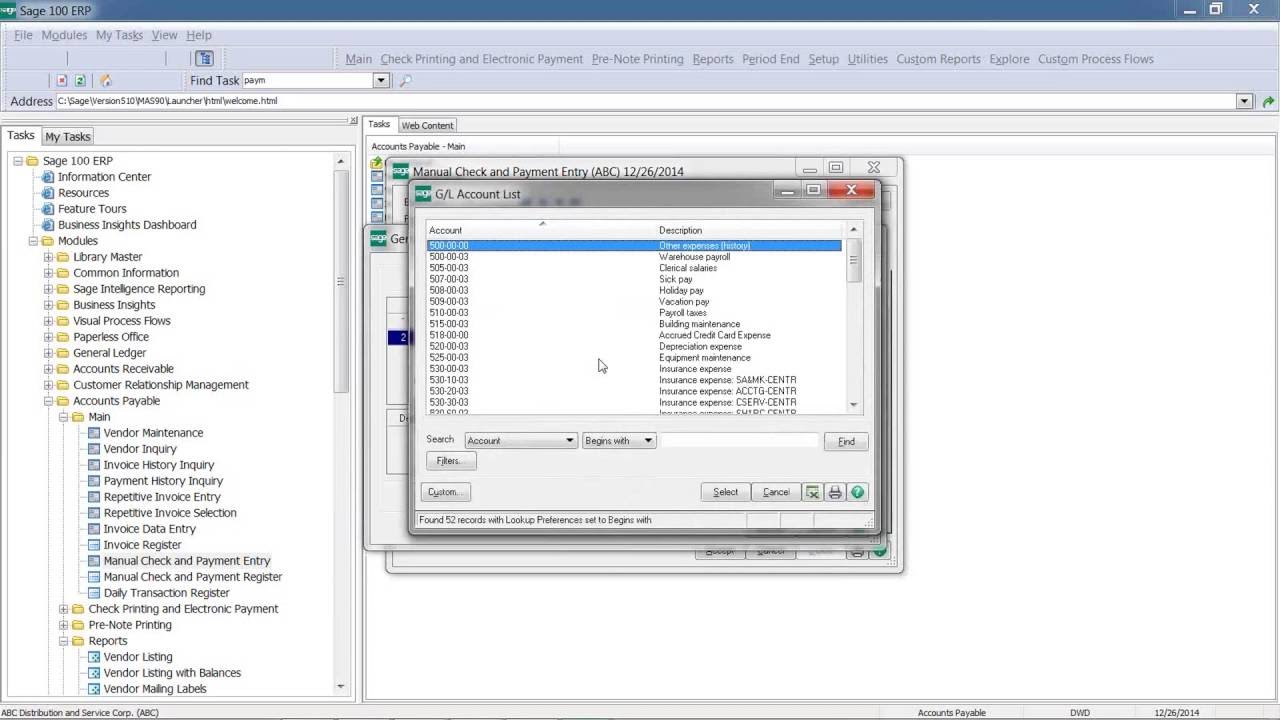The width and height of the screenshot is (1280, 720).
Task: Expand the Find Task history dropdown
Action: pos(381,80)
